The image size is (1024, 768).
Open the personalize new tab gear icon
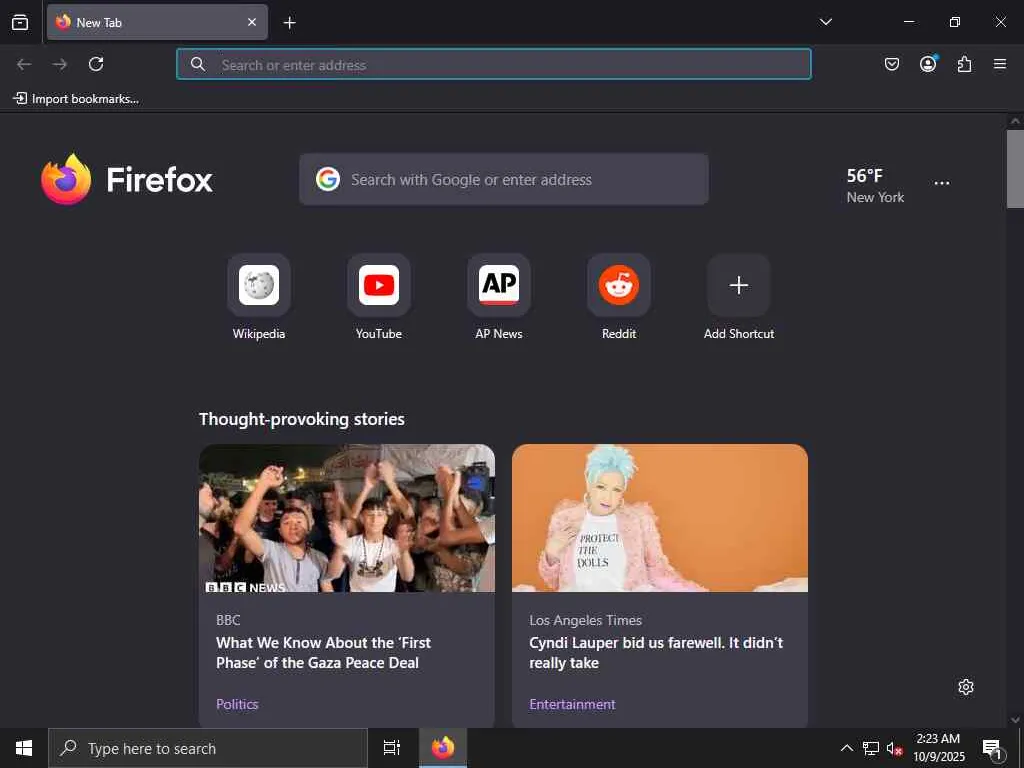pos(966,687)
